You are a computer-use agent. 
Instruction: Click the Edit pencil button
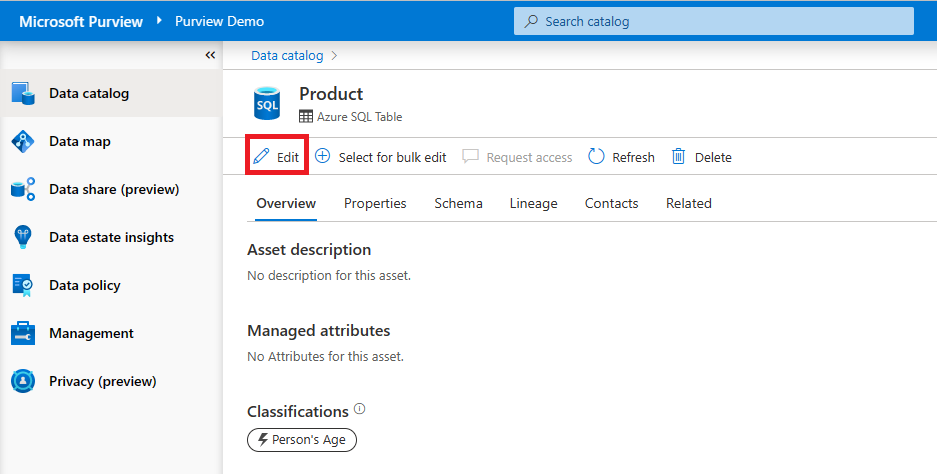tap(276, 157)
